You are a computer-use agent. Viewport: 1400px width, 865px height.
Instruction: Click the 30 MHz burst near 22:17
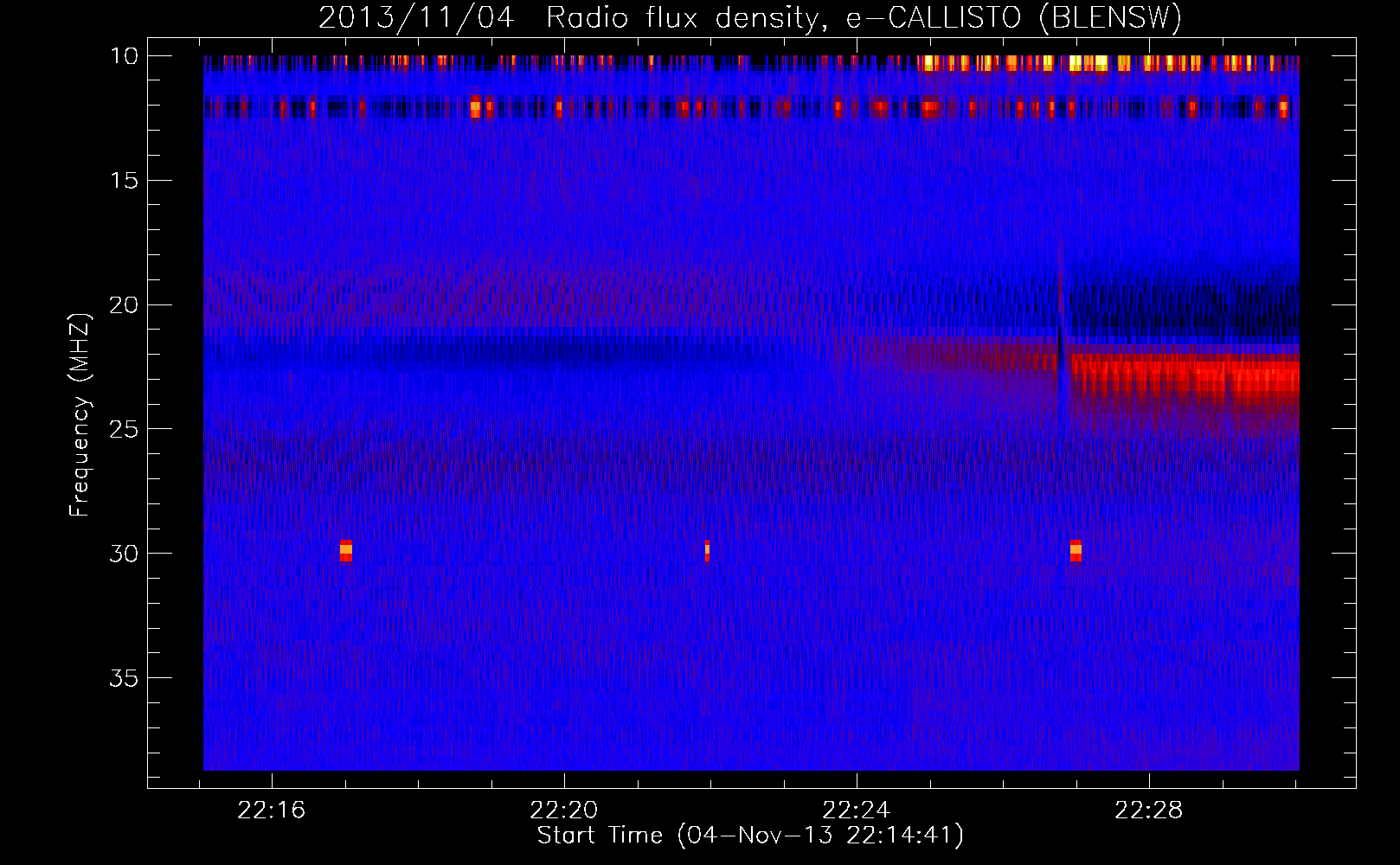pyautogui.click(x=346, y=550)
